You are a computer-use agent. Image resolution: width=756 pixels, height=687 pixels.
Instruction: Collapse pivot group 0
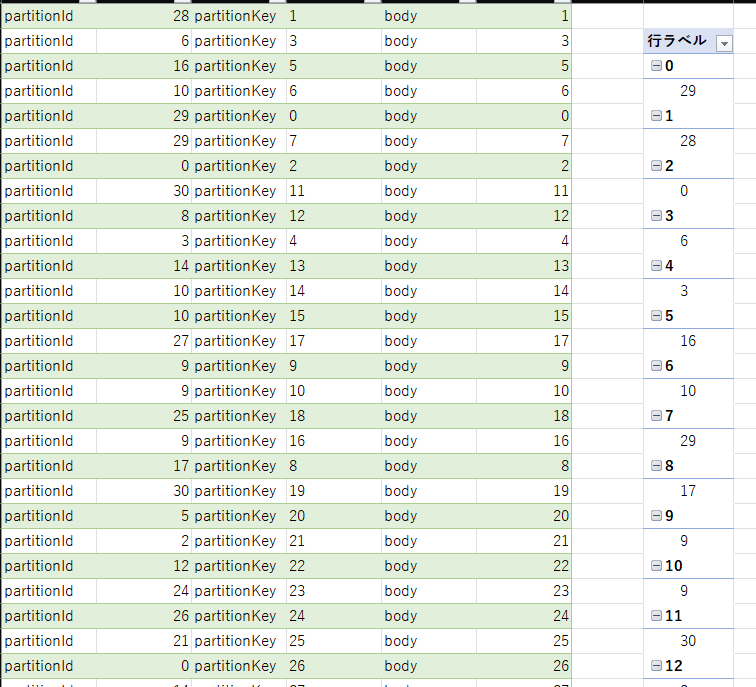point(656,66)
